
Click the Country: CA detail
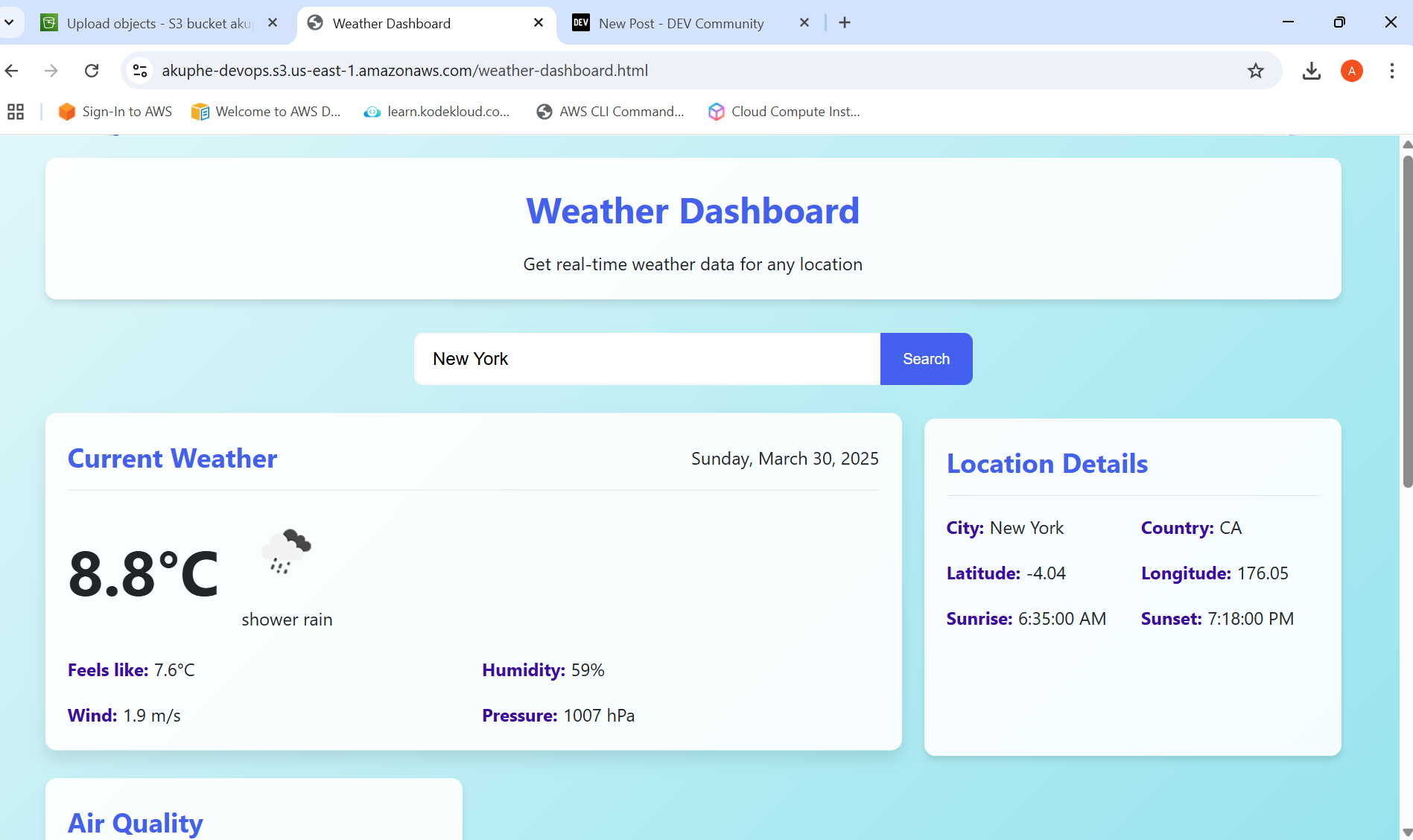pos(1191,528)
